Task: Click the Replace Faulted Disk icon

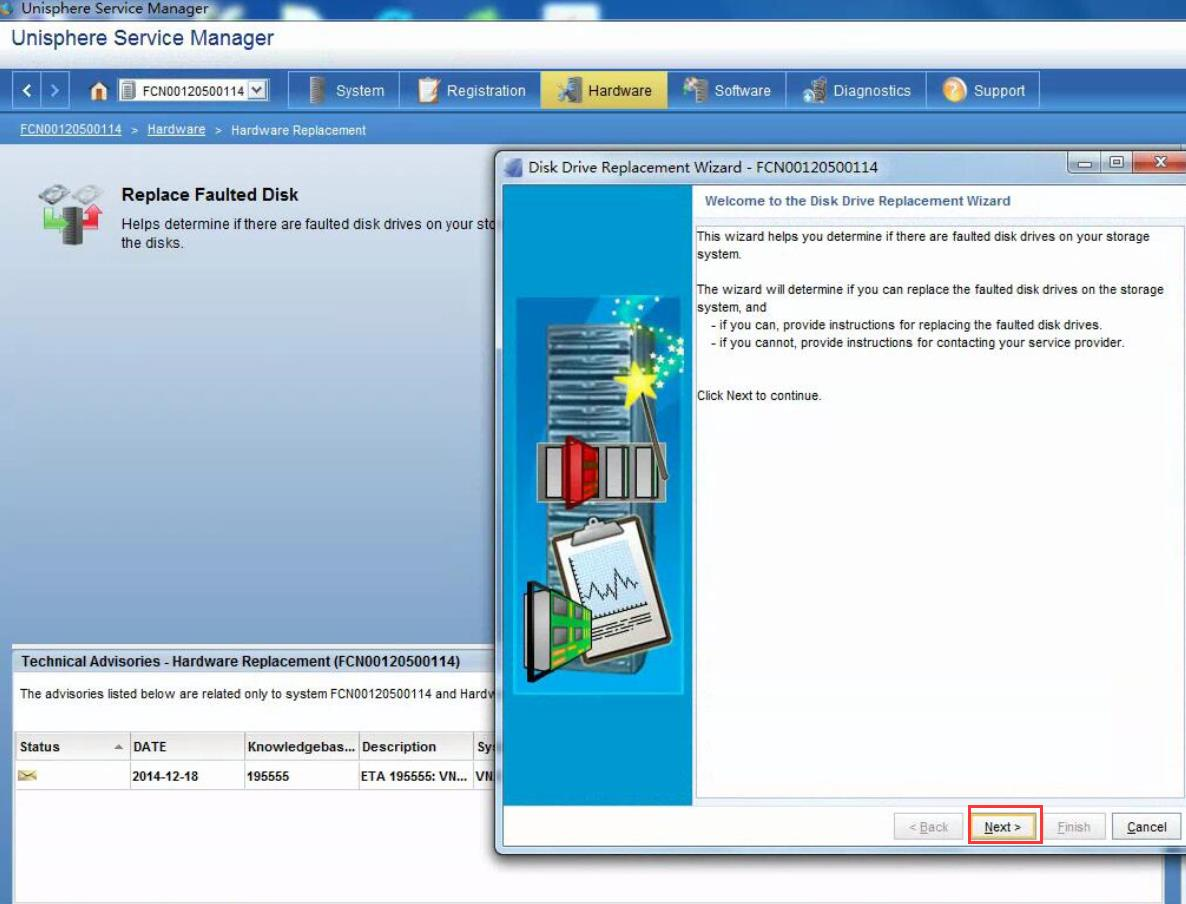Action: coord(70,214)
